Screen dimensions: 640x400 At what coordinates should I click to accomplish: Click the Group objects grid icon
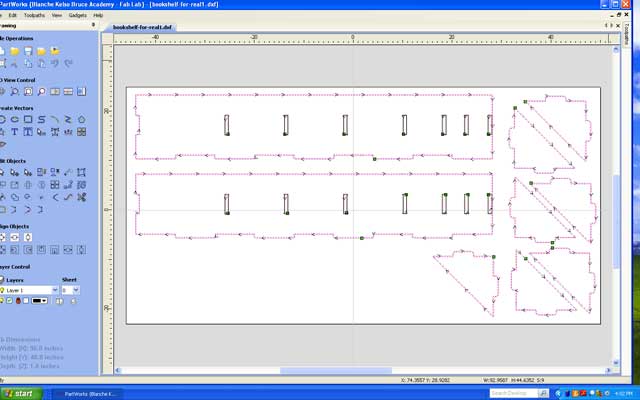(55, 185)
